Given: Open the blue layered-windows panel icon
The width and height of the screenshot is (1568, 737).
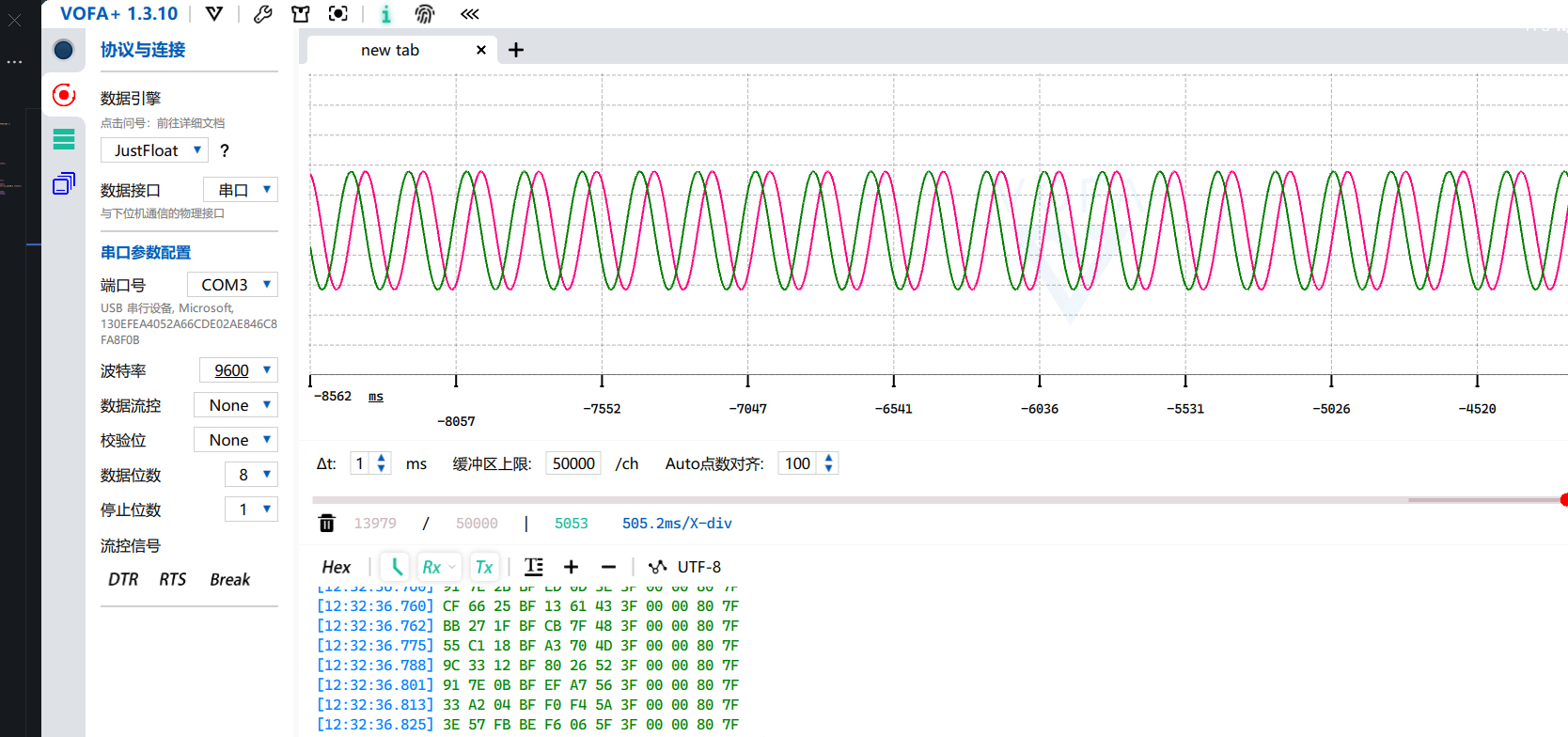Looking at the screenshot, I should coord(64,183).
